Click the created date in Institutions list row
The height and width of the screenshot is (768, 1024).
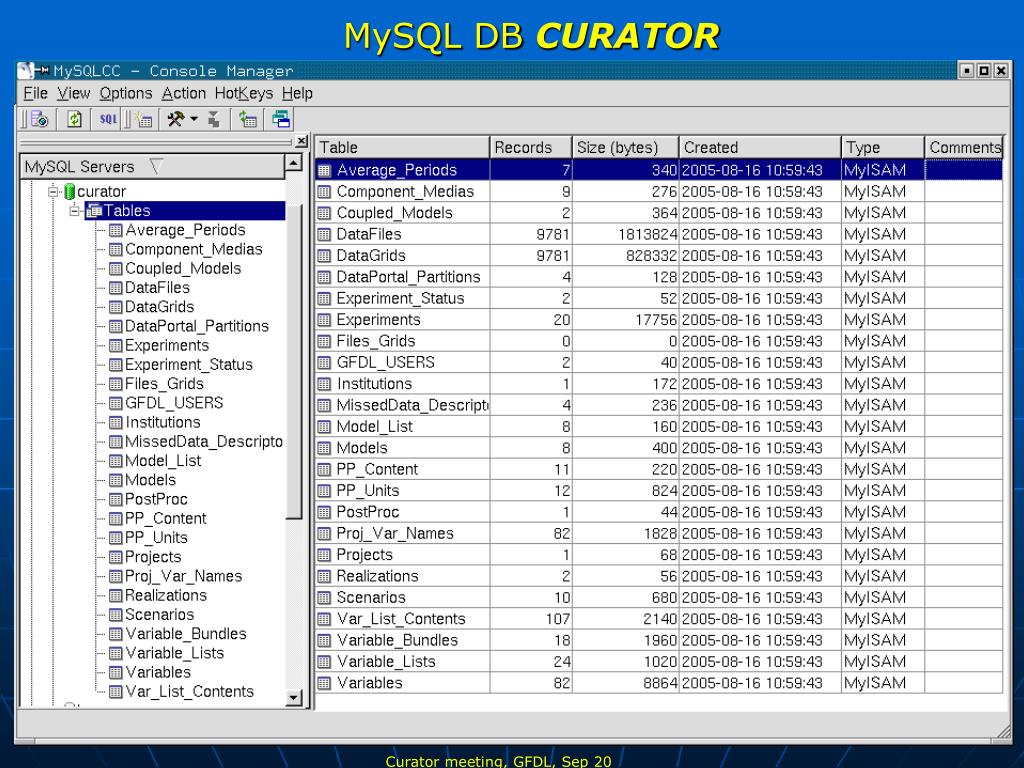(x=752, y=384)
